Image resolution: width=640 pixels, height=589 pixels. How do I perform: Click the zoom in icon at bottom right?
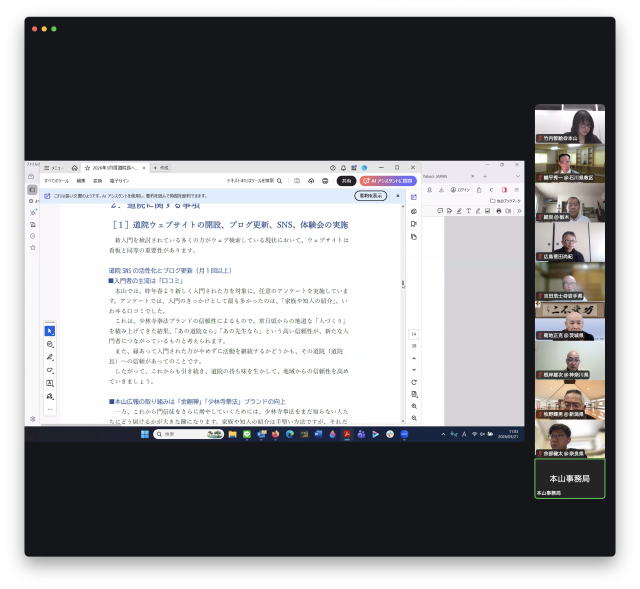click(414, 406)
